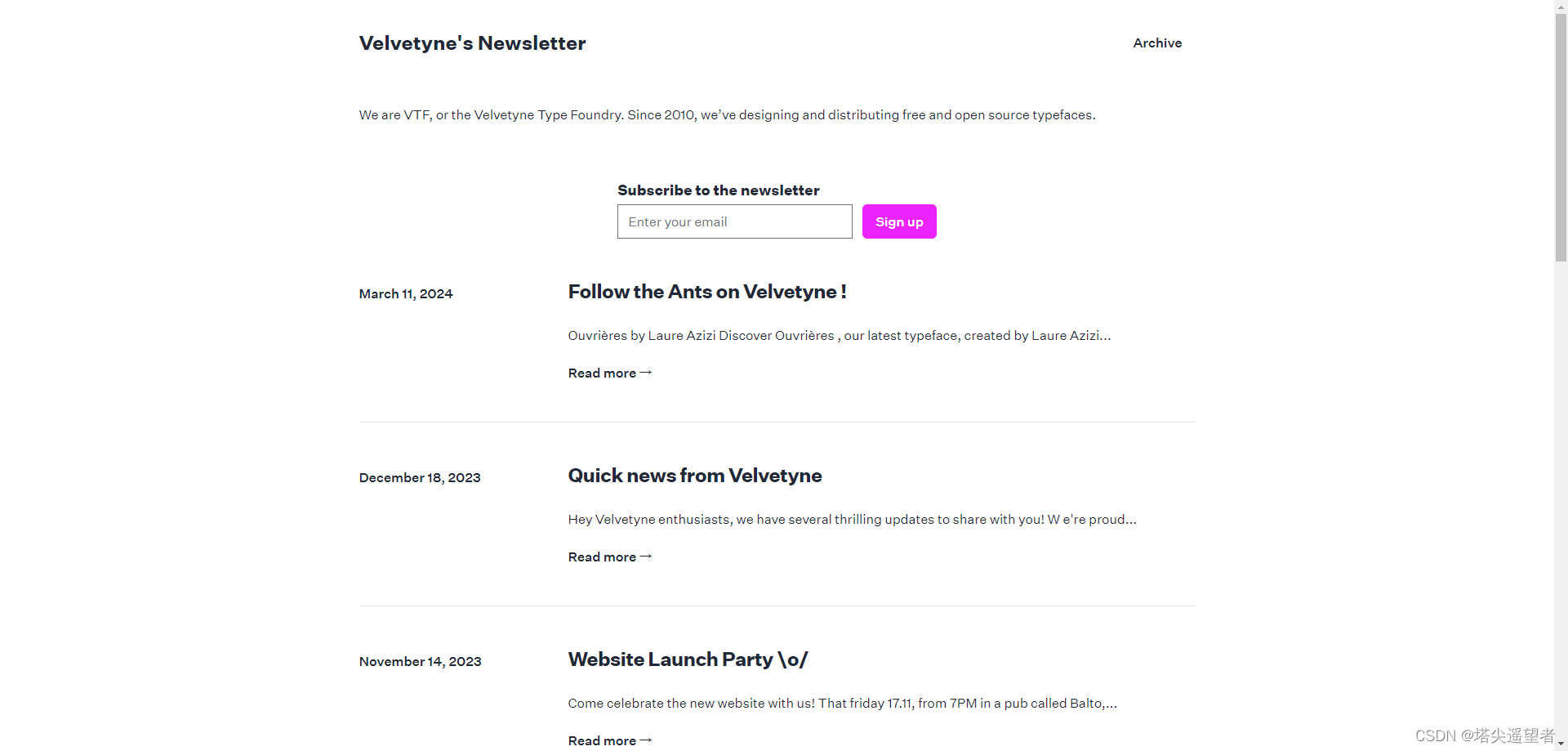Image resolution: width=1568 pixels, height=751 pixels.
Task: Read more of the March 11, 2024 post
Action: (610, 373)
